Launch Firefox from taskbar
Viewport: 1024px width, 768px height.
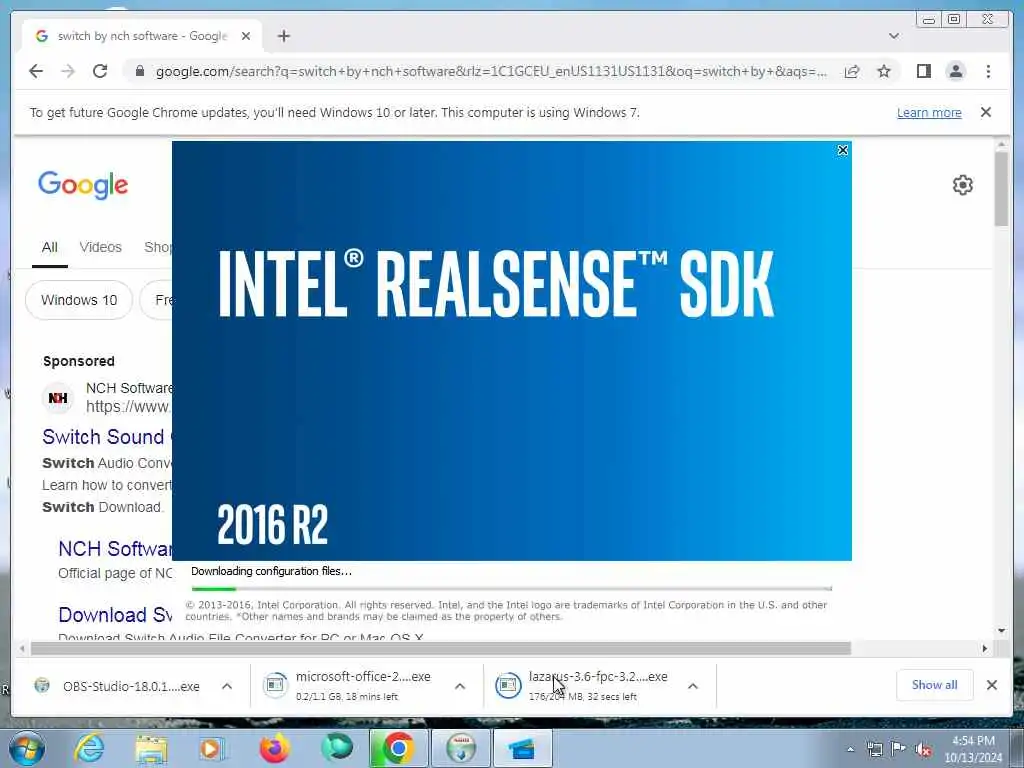(275, 748)
